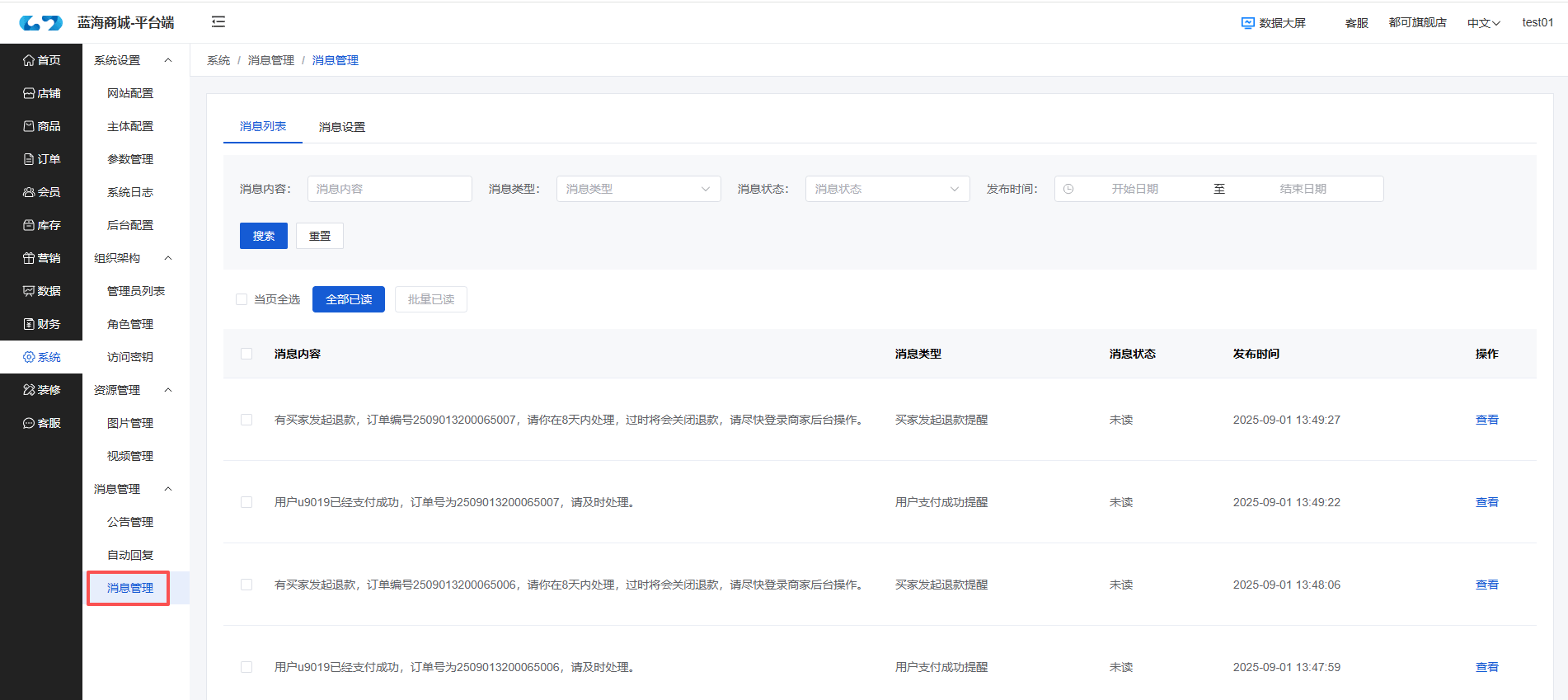Check the row for u9019 payment order 2509013200065006
1568x700 pixels.
[246, 667]
